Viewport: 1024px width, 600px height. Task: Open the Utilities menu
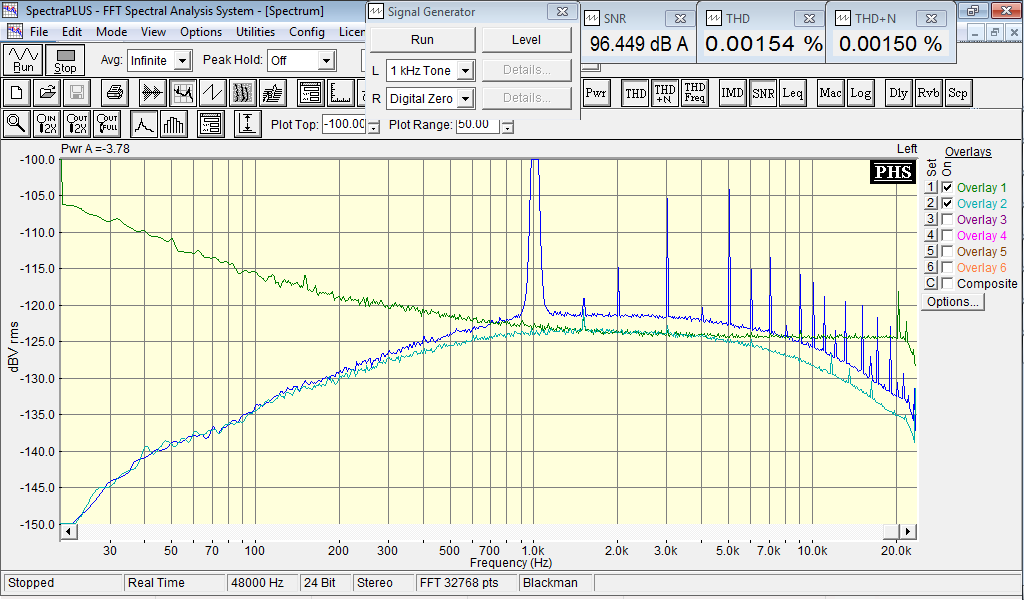tap(255, 31)
